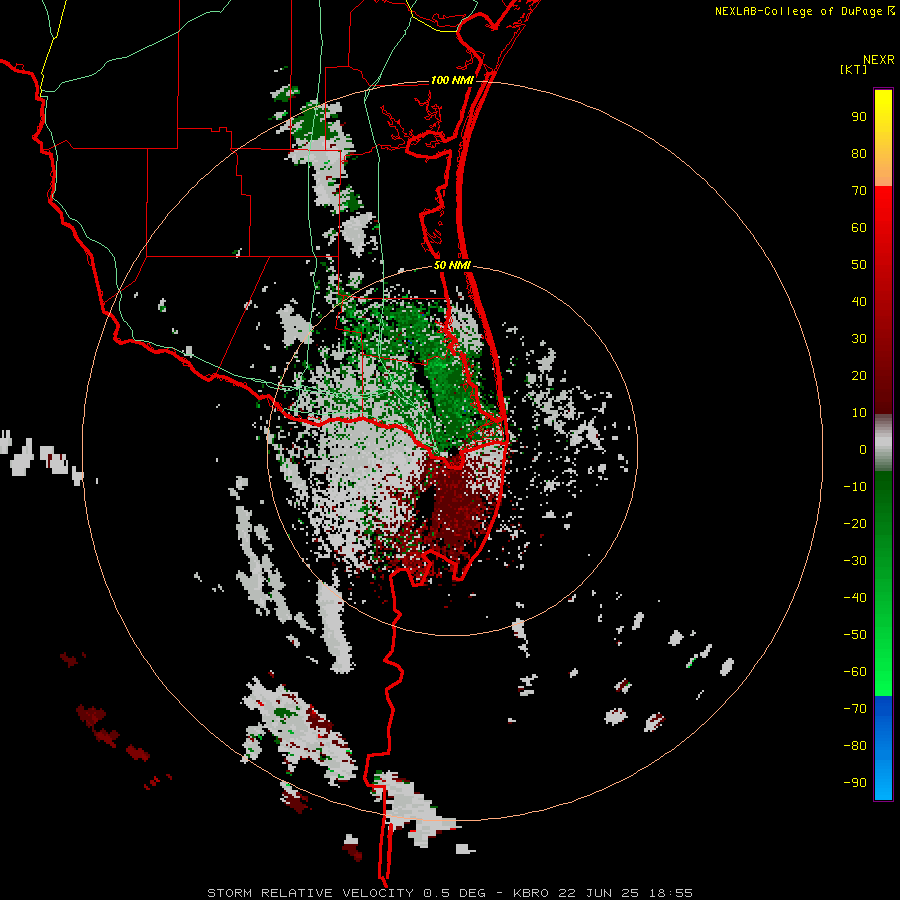The image size is (900, 900).
Task: Click the bright green segment of color bar
Action: coord(883,583)
